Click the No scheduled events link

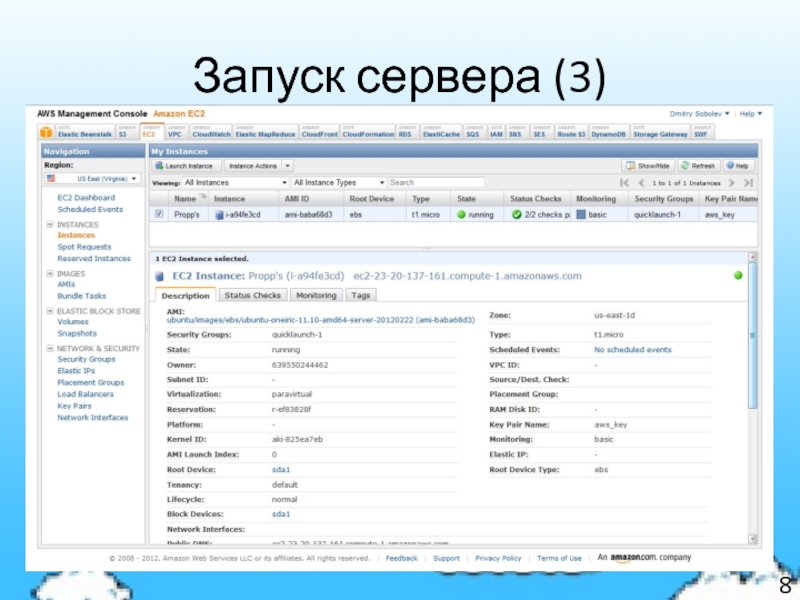click(x=633, y=349)
